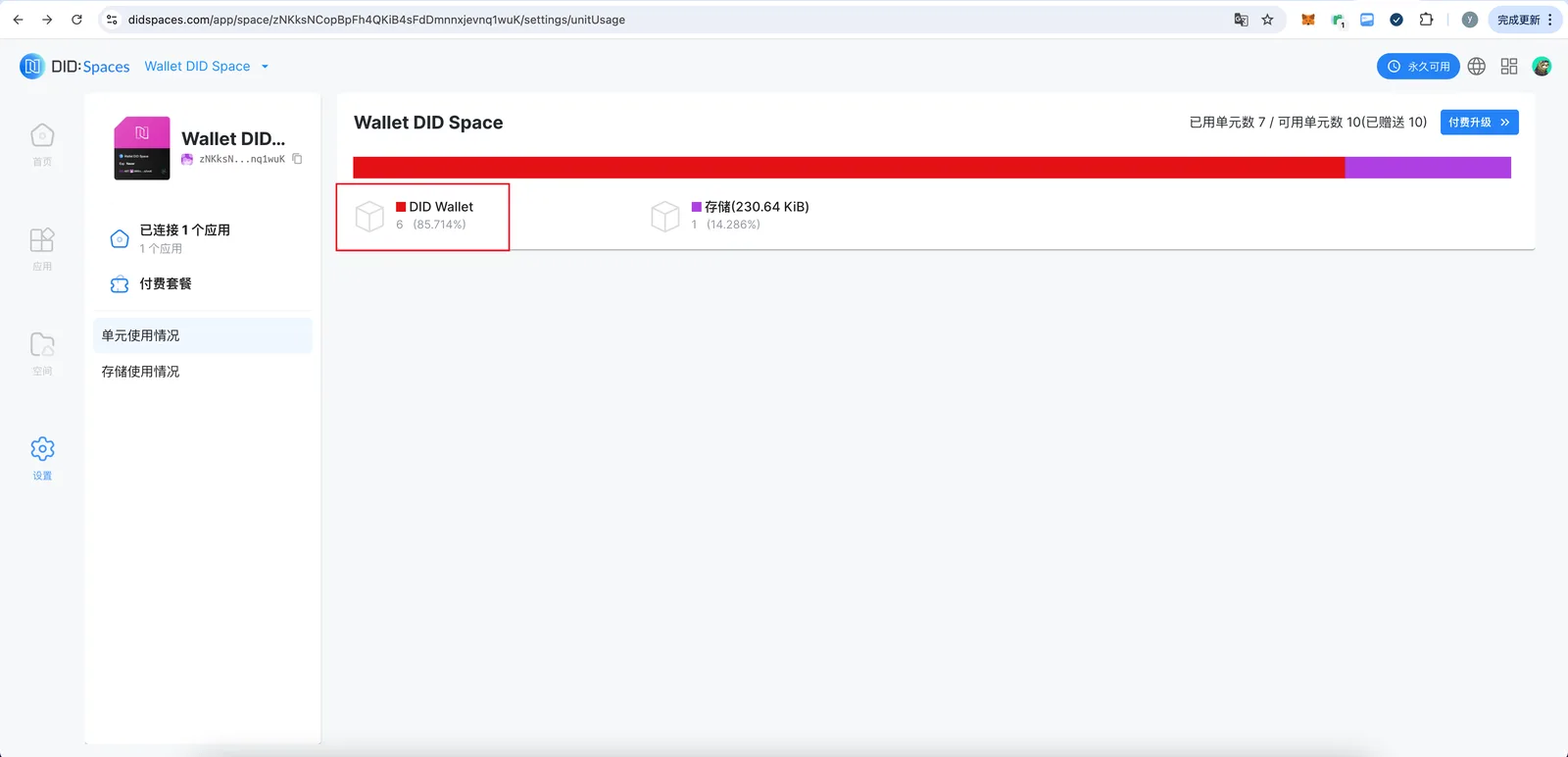Go back using the browser back arrow
Image resolution: width=1568 pixels, height=757 pixels.
pyautogui.click(x=18, y=20)
